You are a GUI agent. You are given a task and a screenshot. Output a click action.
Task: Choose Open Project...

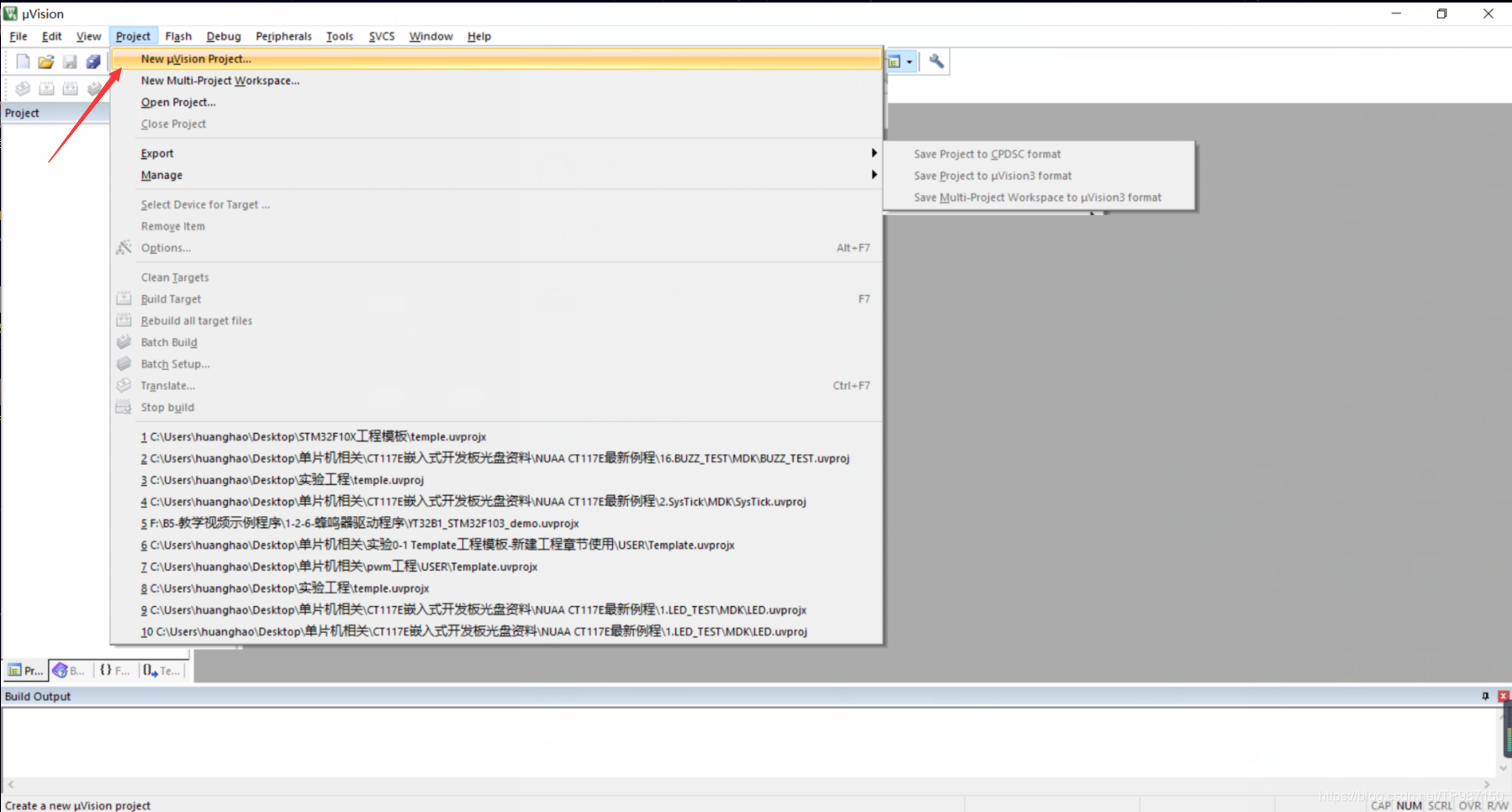coord(496,102)
